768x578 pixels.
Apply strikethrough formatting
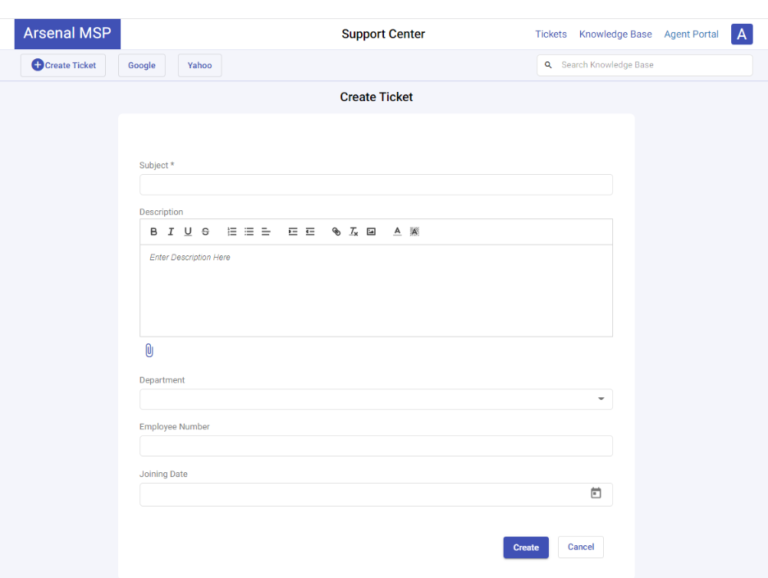coord(205,232)
